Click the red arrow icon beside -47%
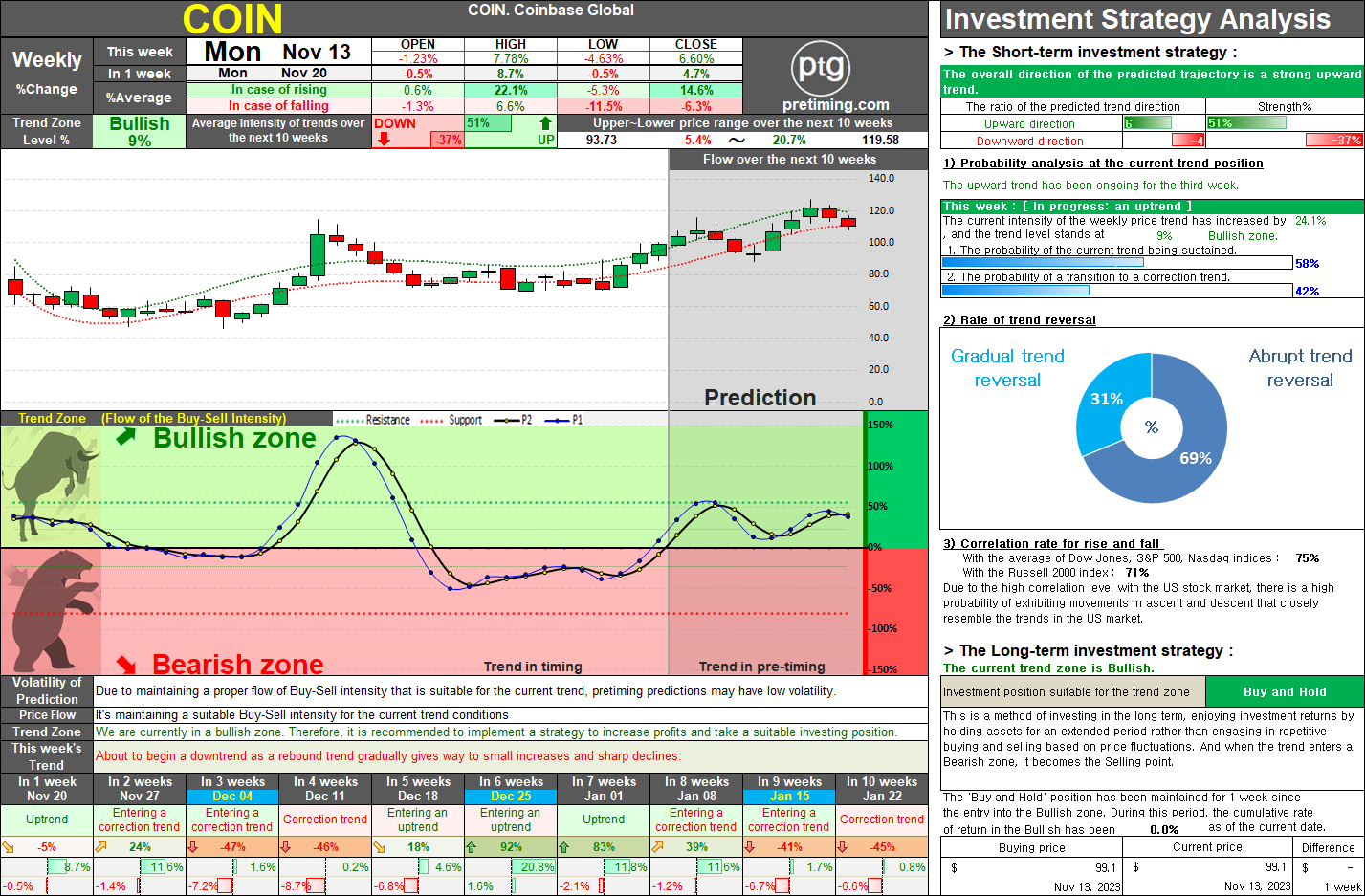This screenshot has height=896, width=1365. (193, 846)
